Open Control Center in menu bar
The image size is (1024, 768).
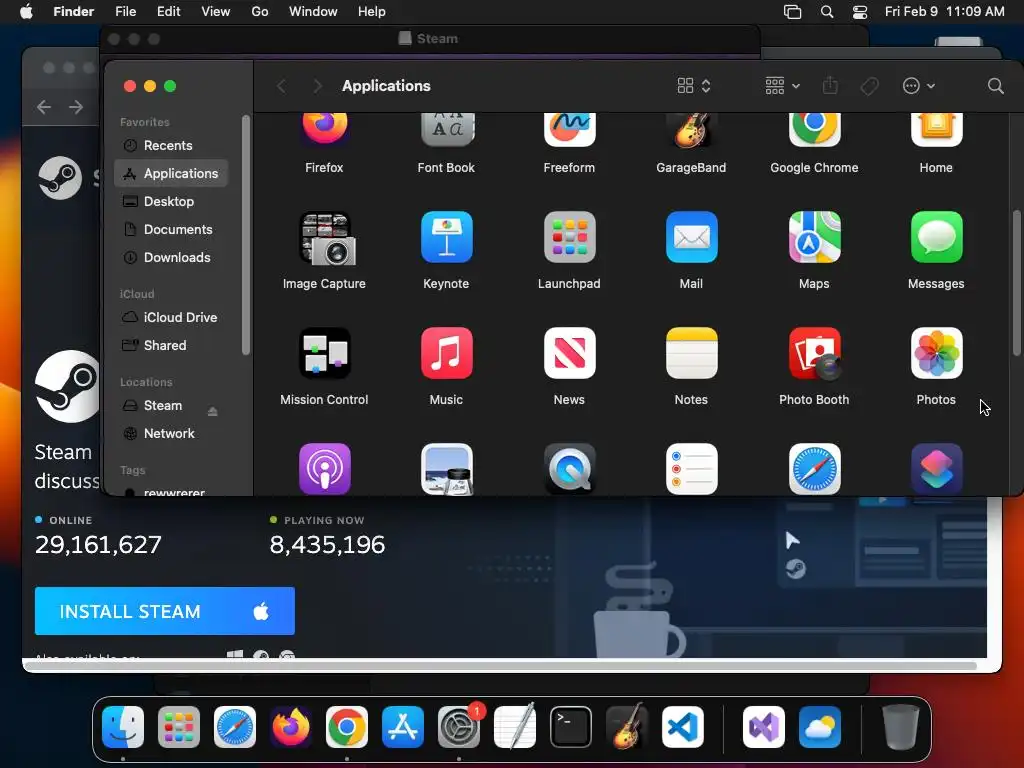pos(860,12)
